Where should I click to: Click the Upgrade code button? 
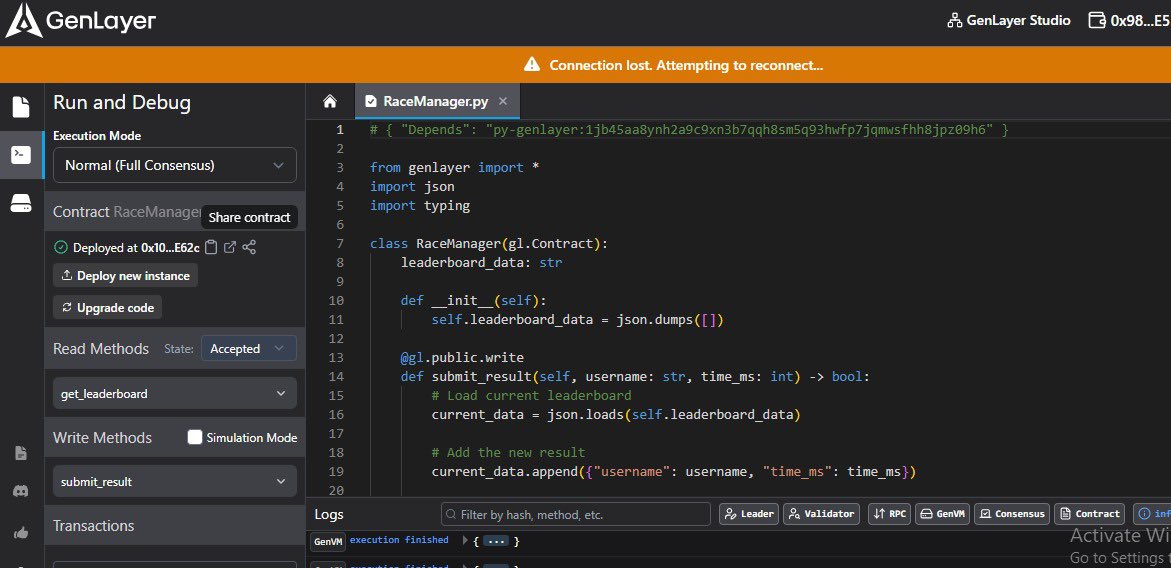coord(108,308)
